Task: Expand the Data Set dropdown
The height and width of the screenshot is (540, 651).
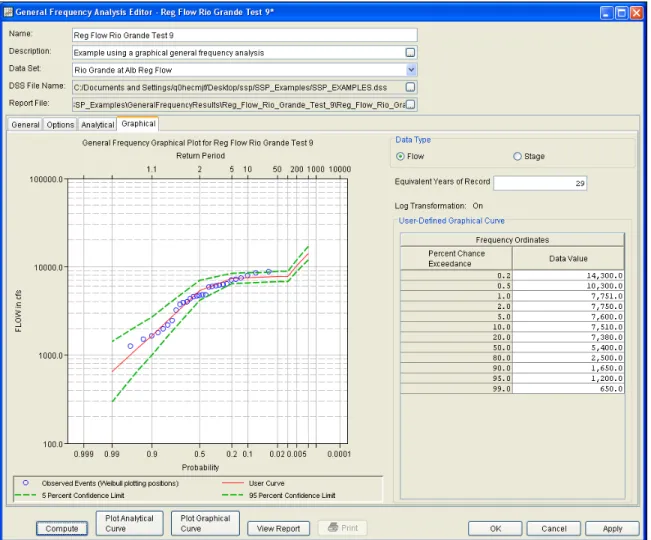Action: (x=411, y=70)
